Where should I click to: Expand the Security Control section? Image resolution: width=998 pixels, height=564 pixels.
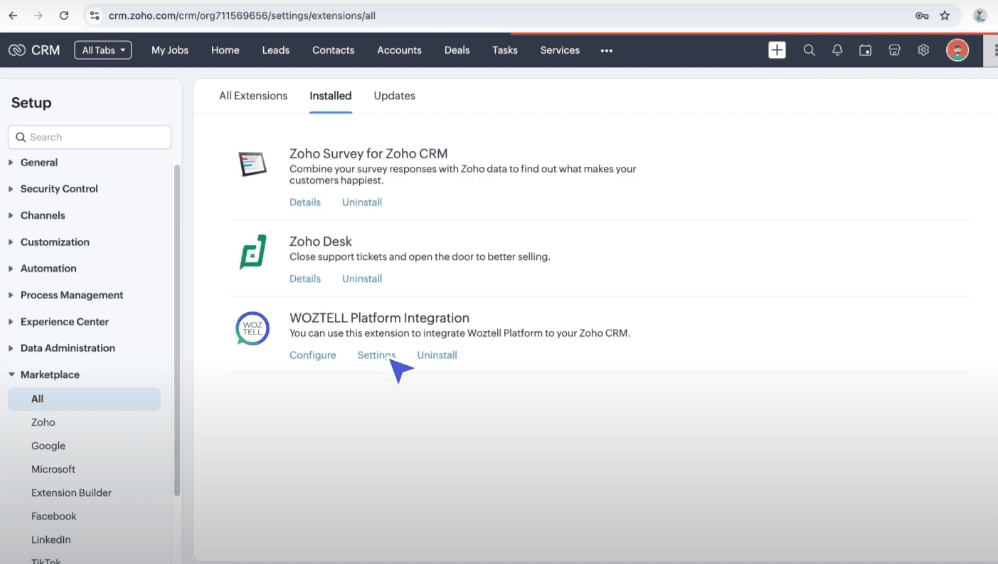coord(59,188)
